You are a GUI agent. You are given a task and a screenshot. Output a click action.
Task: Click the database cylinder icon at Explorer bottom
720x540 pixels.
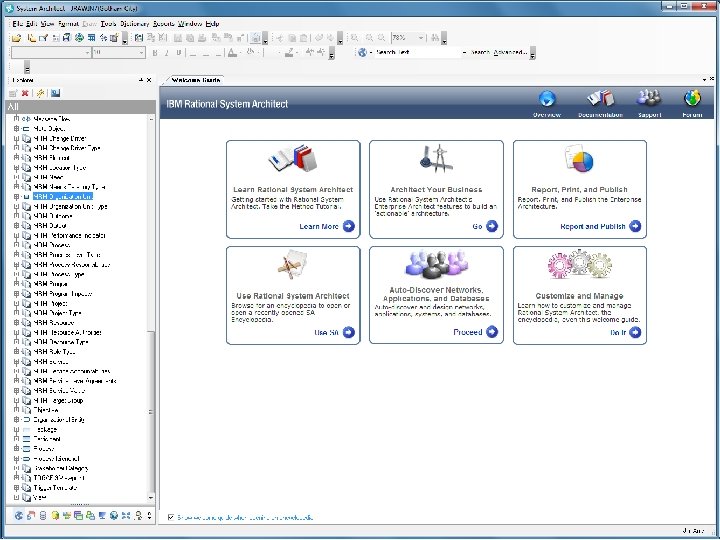[x=43, y=515]
